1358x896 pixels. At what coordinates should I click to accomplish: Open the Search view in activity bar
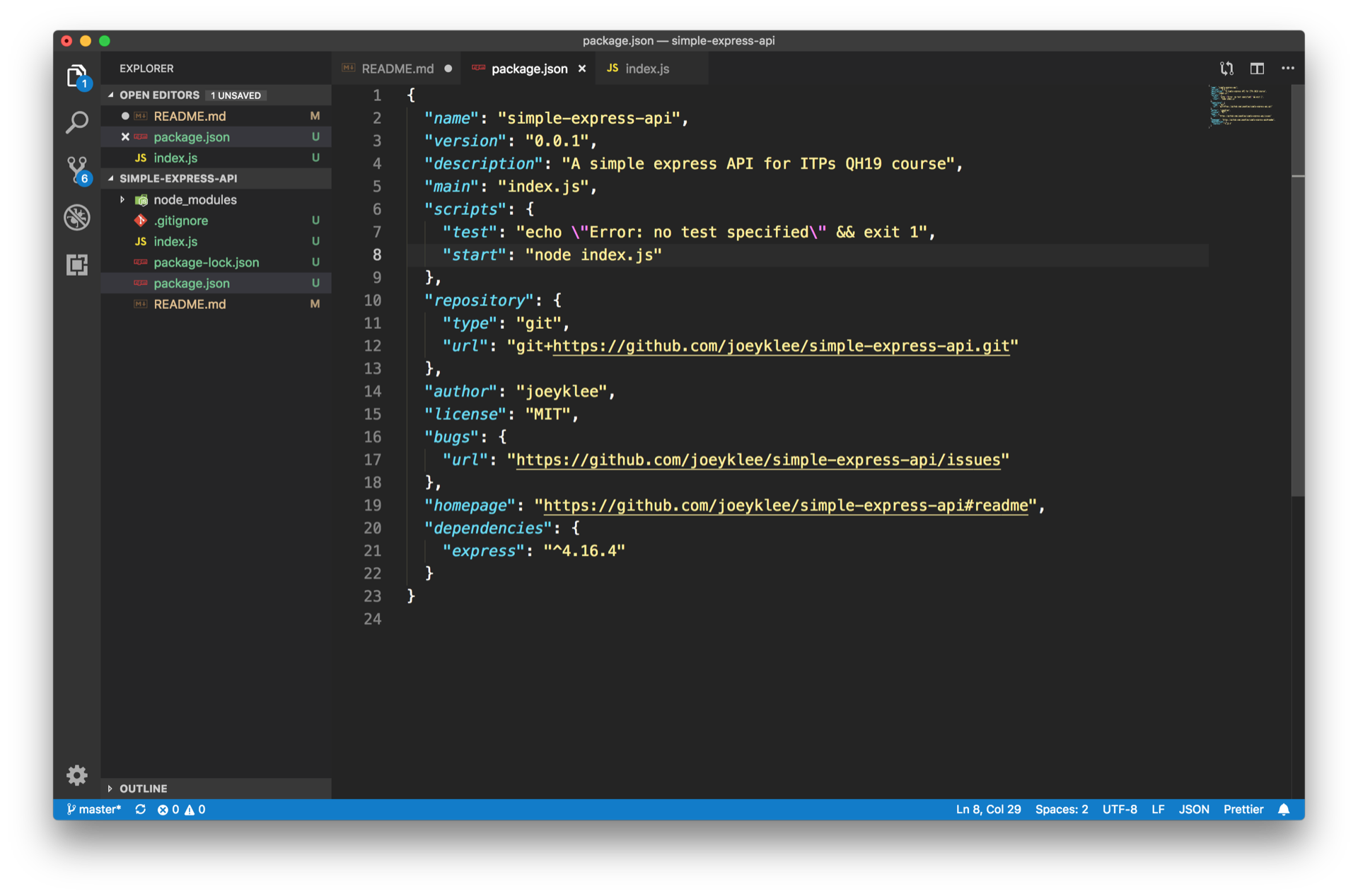coord(76,122)
